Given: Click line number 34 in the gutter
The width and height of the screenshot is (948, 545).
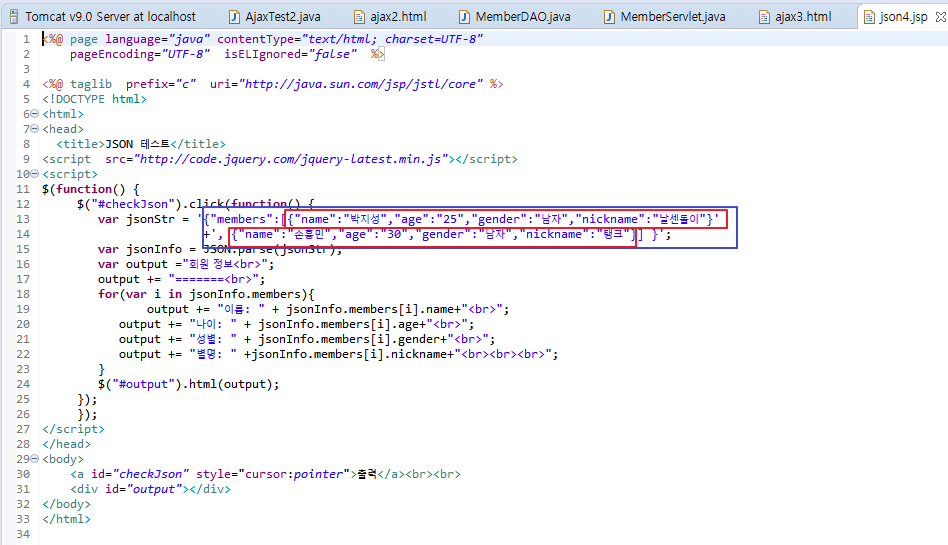Looking at the screenshot, I should [x=23, y=534].
